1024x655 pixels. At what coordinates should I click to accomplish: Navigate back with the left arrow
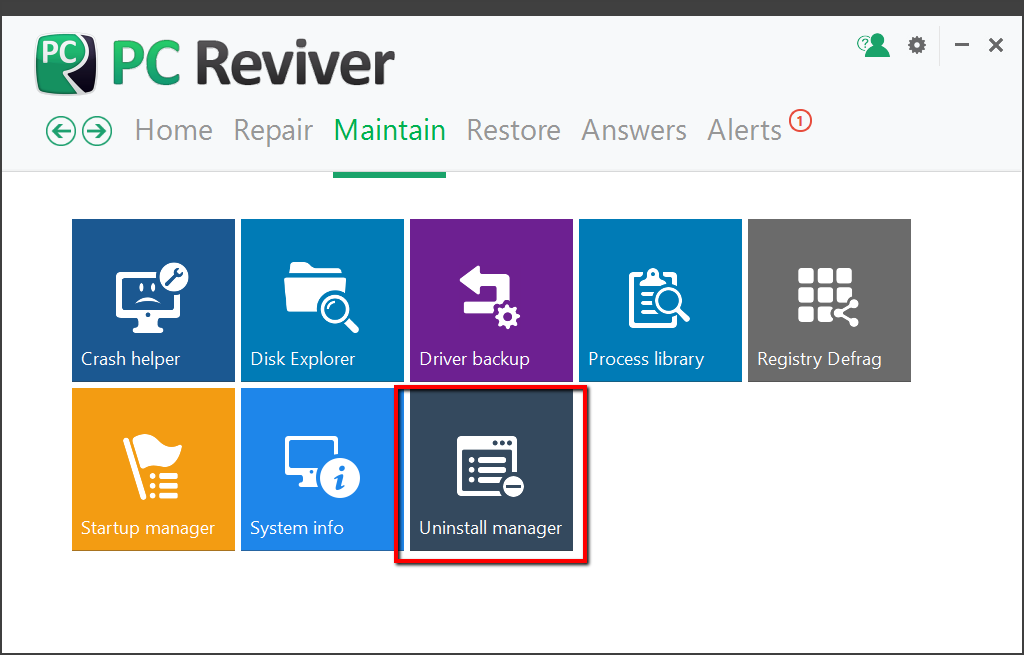pyautogui.click(x=60, y=131)
